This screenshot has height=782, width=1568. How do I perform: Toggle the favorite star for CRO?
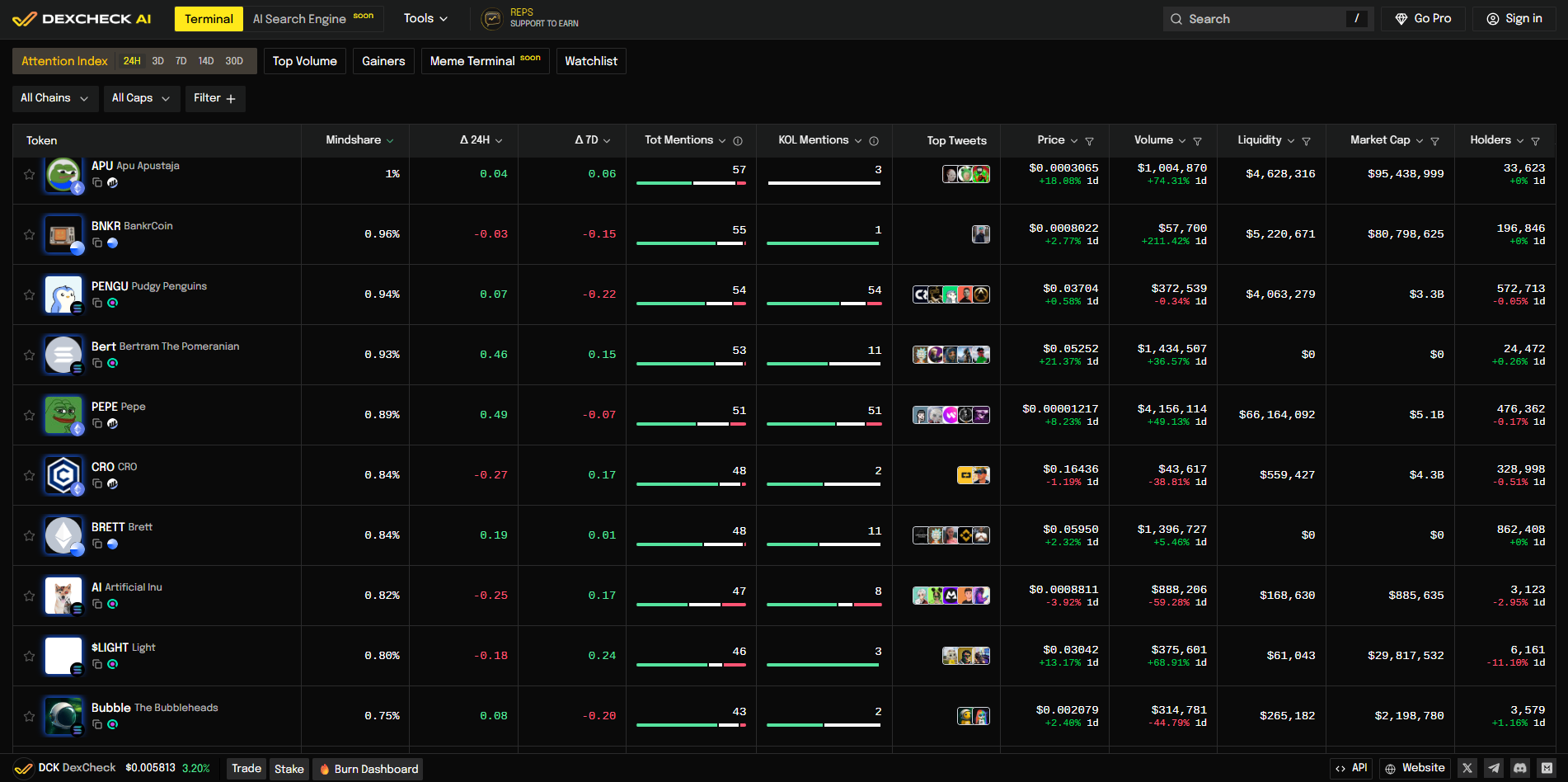29,475
